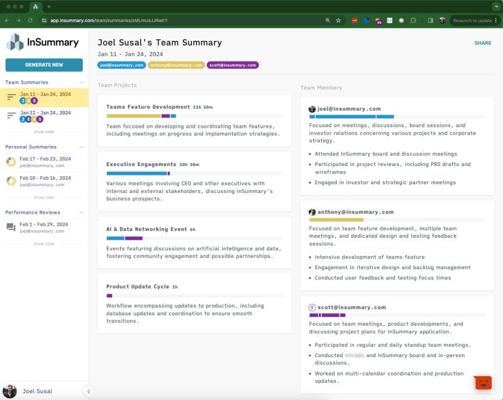Click the Product Update Cycle card title

[137, 287]
